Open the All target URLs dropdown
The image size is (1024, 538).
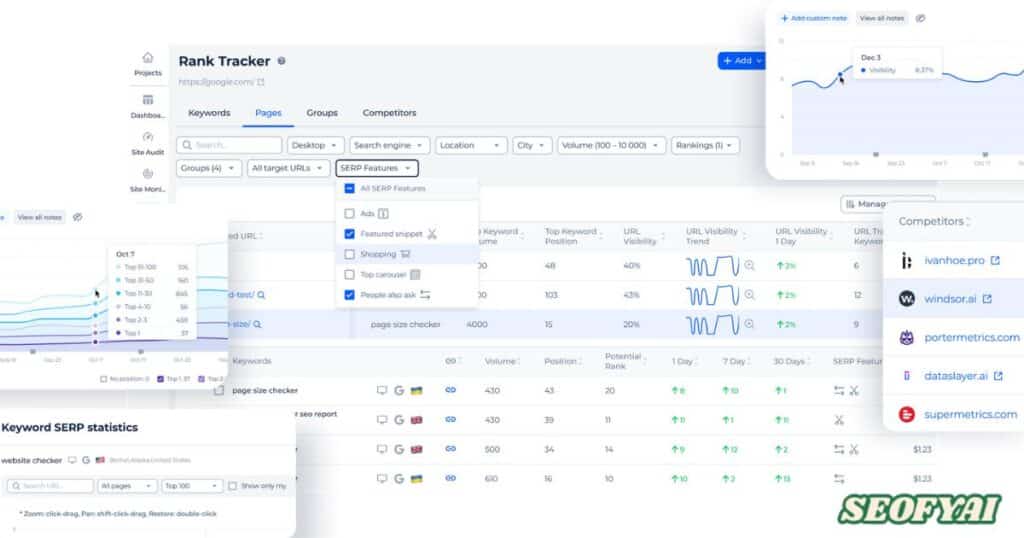[288, 168]
